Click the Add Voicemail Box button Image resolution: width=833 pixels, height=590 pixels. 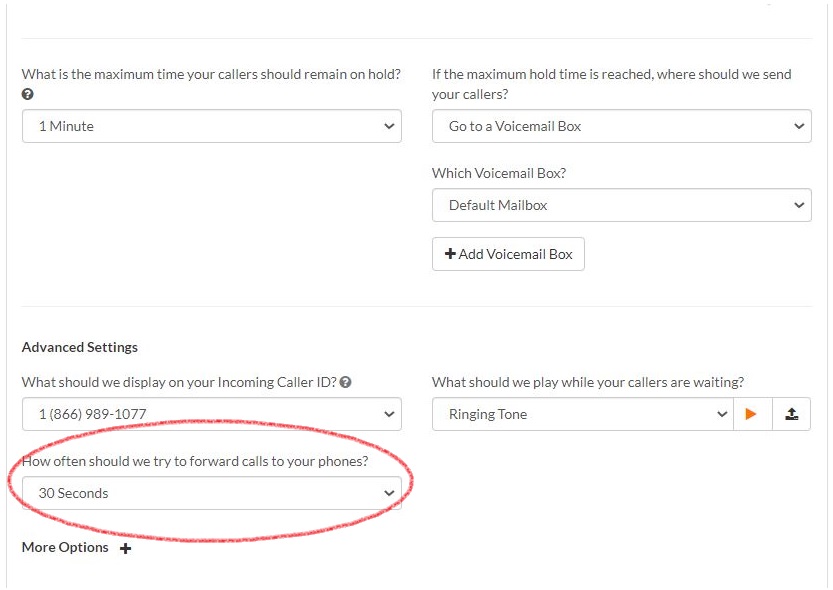point(508,254)
